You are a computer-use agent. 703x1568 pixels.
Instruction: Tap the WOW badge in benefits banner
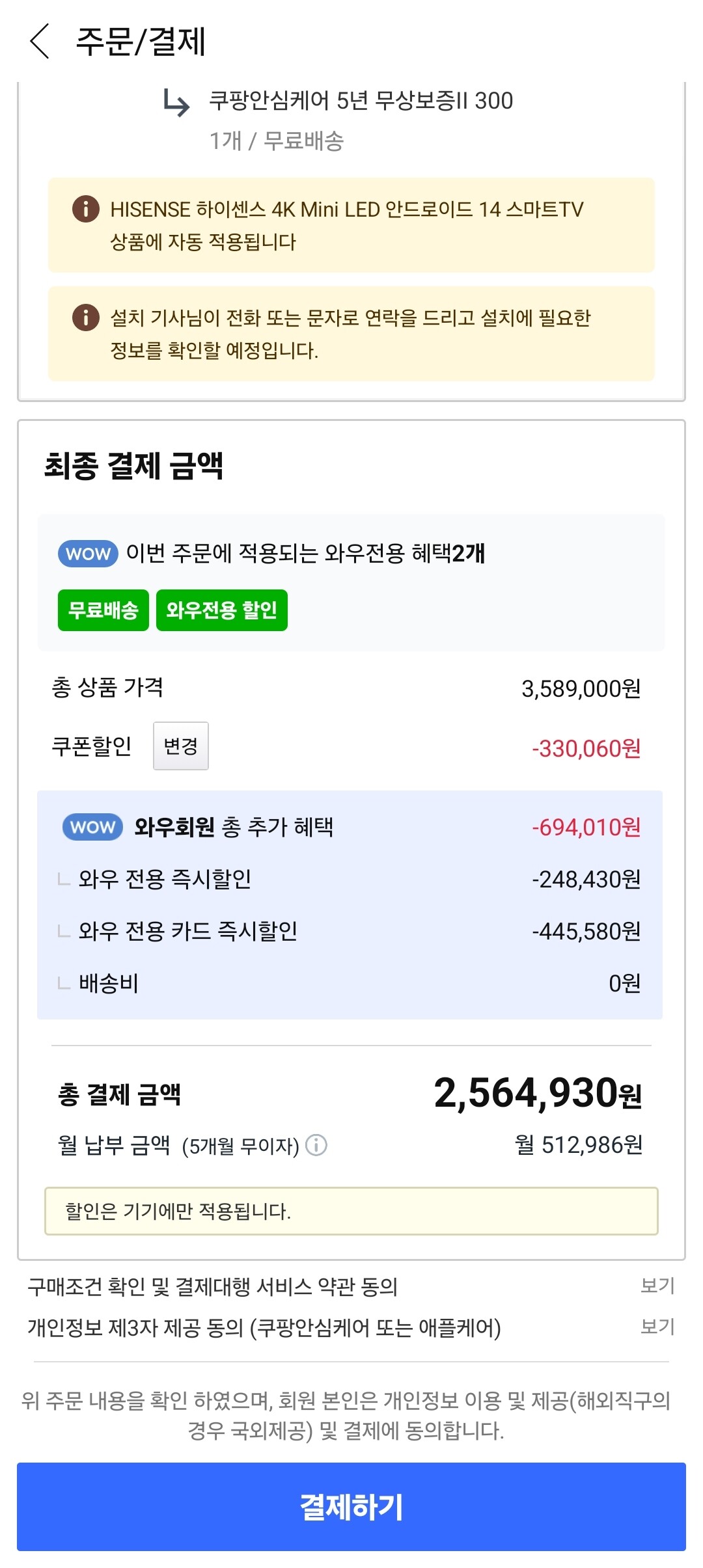(88, 554)
